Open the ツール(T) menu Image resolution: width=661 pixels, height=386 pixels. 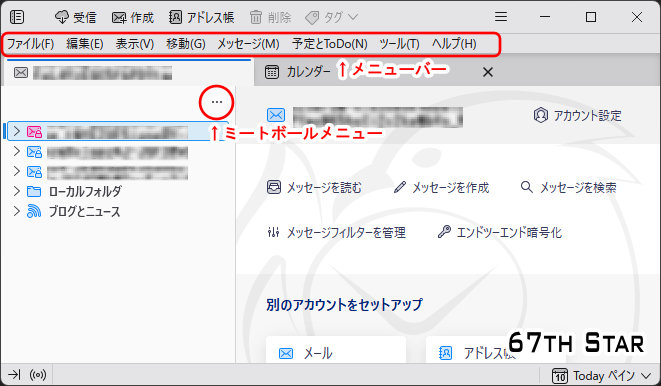click(399, 43)
